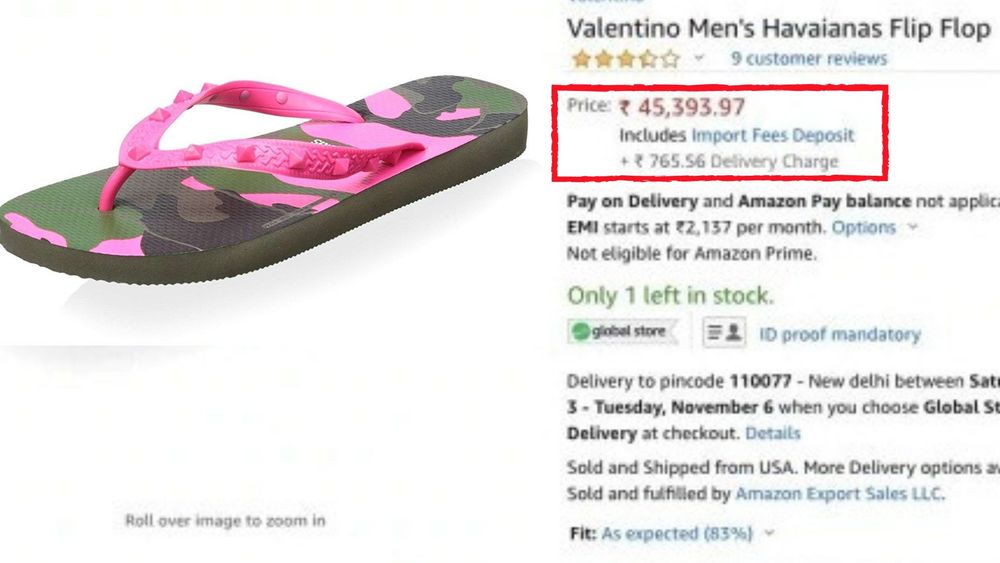The width and height of the screenshot is (1000, 563).
Task: Expand the Fit As expected dropdown arrow
Action: click(x=769, y=533)
